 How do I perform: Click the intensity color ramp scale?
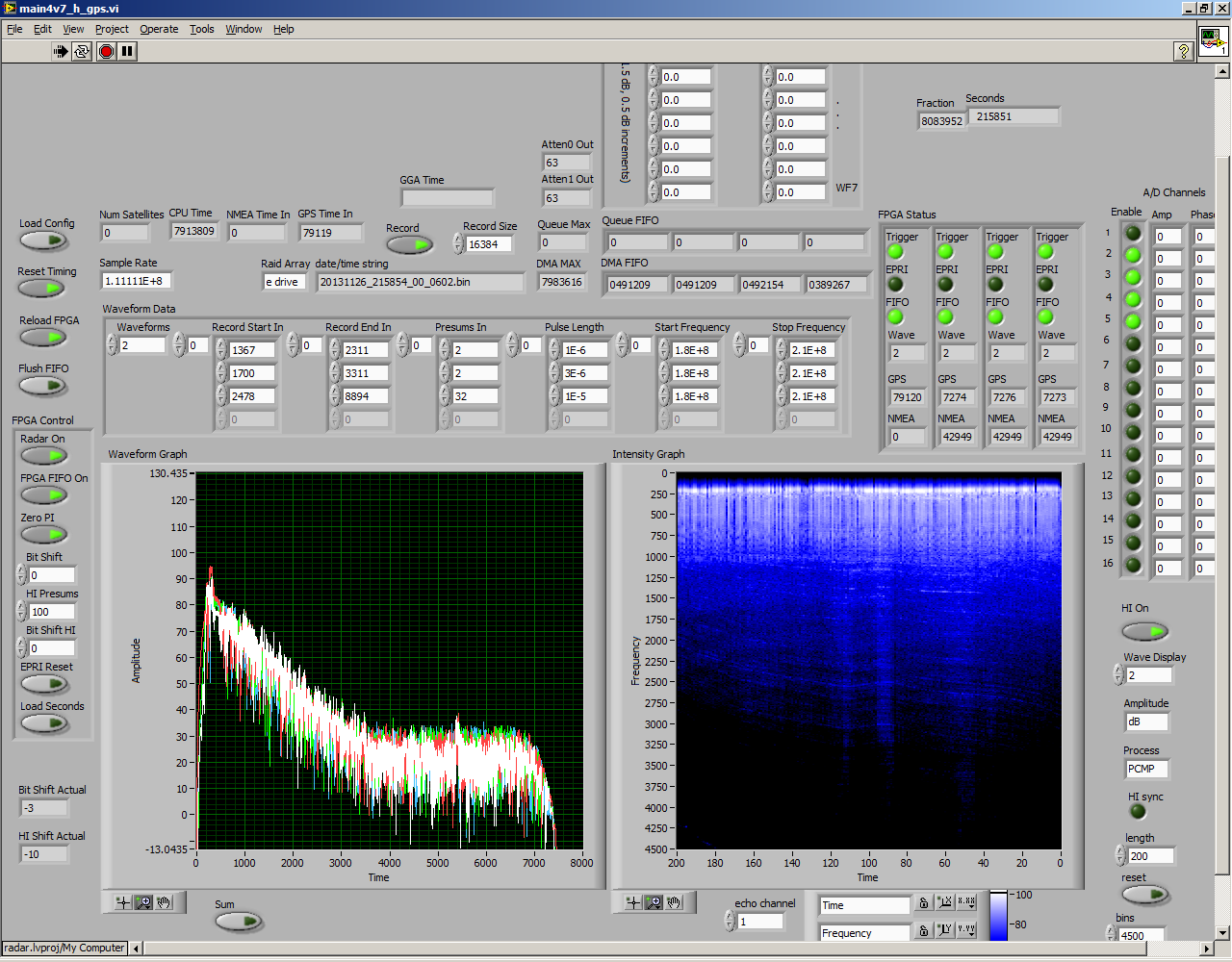click(x=998, y=916)
